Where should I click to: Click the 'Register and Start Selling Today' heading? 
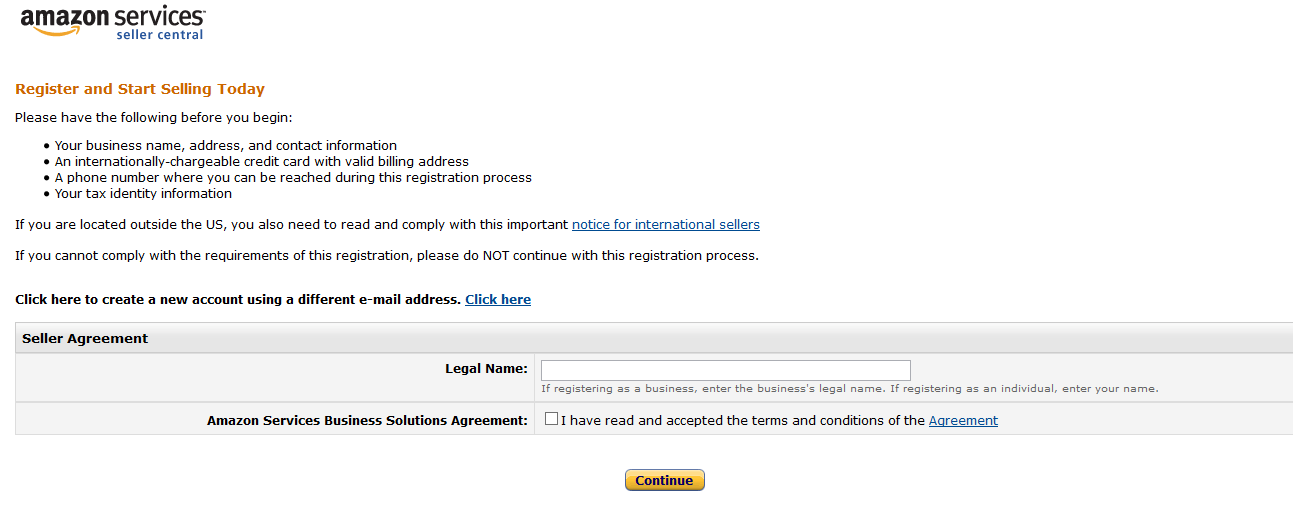point(140,89)
